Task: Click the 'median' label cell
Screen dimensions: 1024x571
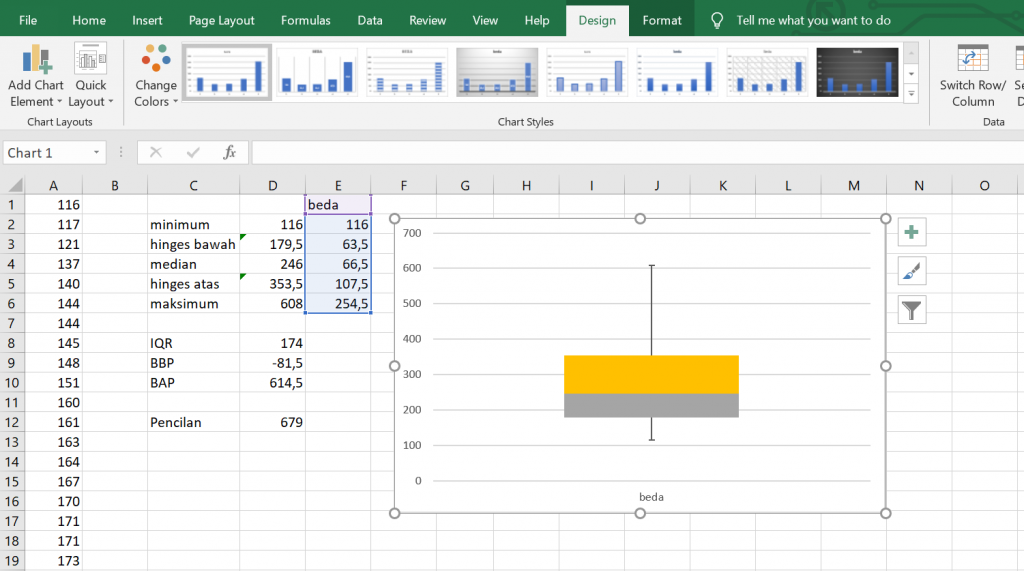Action: point(193,264)
